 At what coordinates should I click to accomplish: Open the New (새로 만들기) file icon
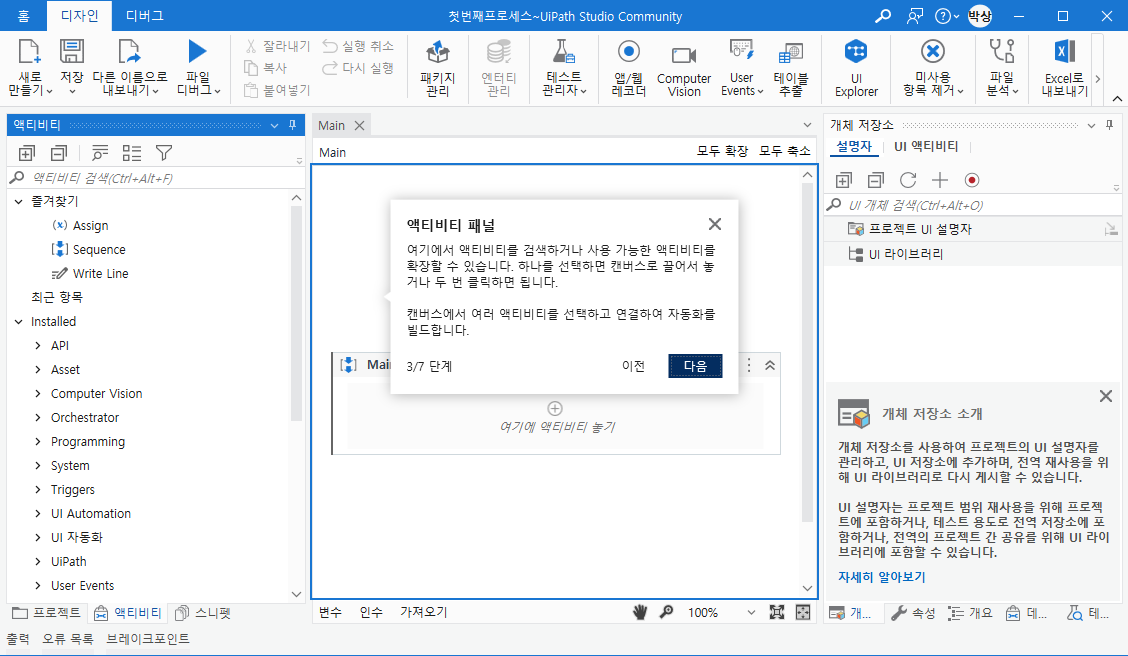click(29, 52)
